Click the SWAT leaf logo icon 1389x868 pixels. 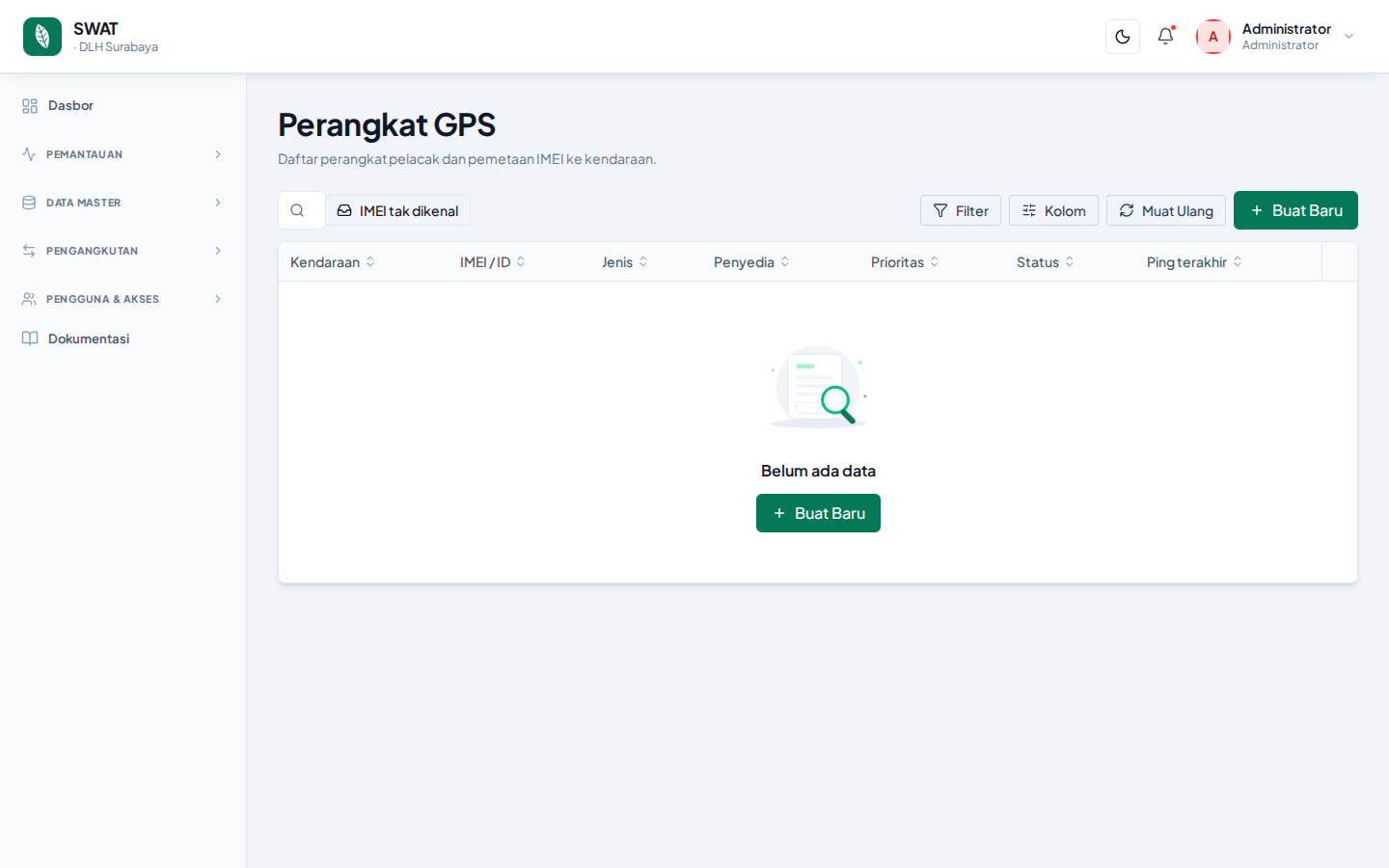pos(42,37)
